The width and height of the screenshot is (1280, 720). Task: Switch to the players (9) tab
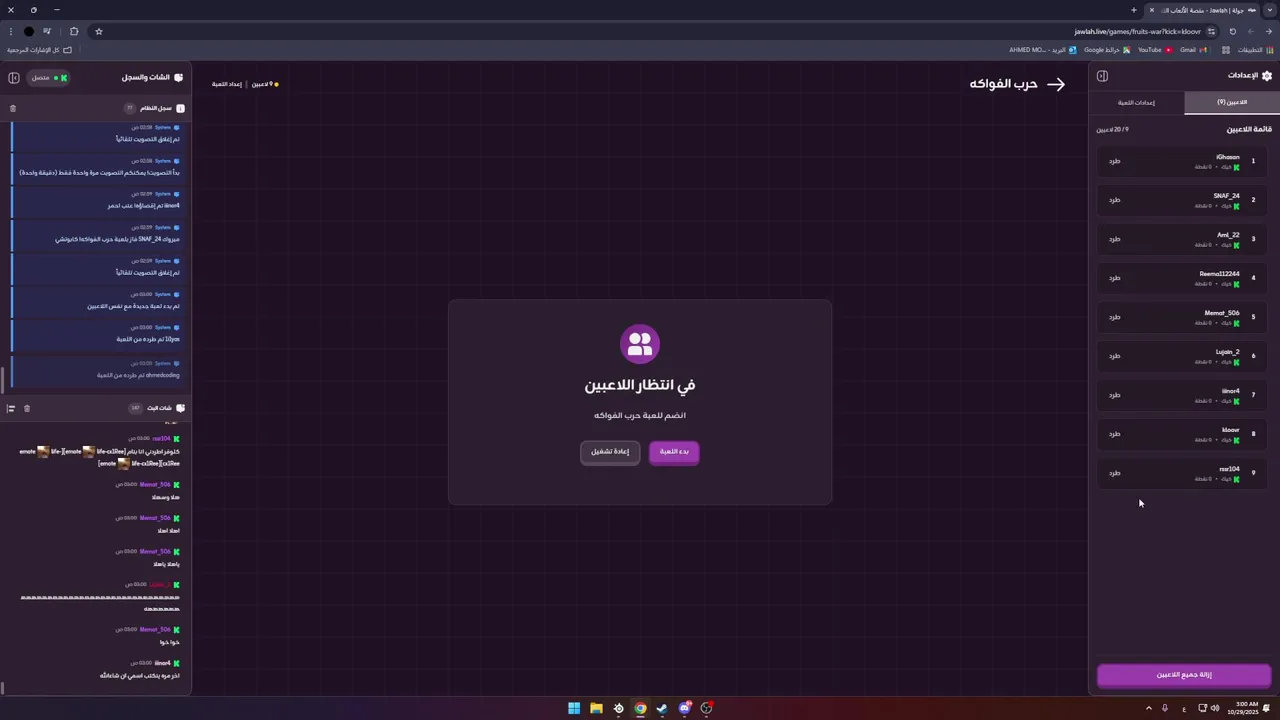click(1232, 102)
